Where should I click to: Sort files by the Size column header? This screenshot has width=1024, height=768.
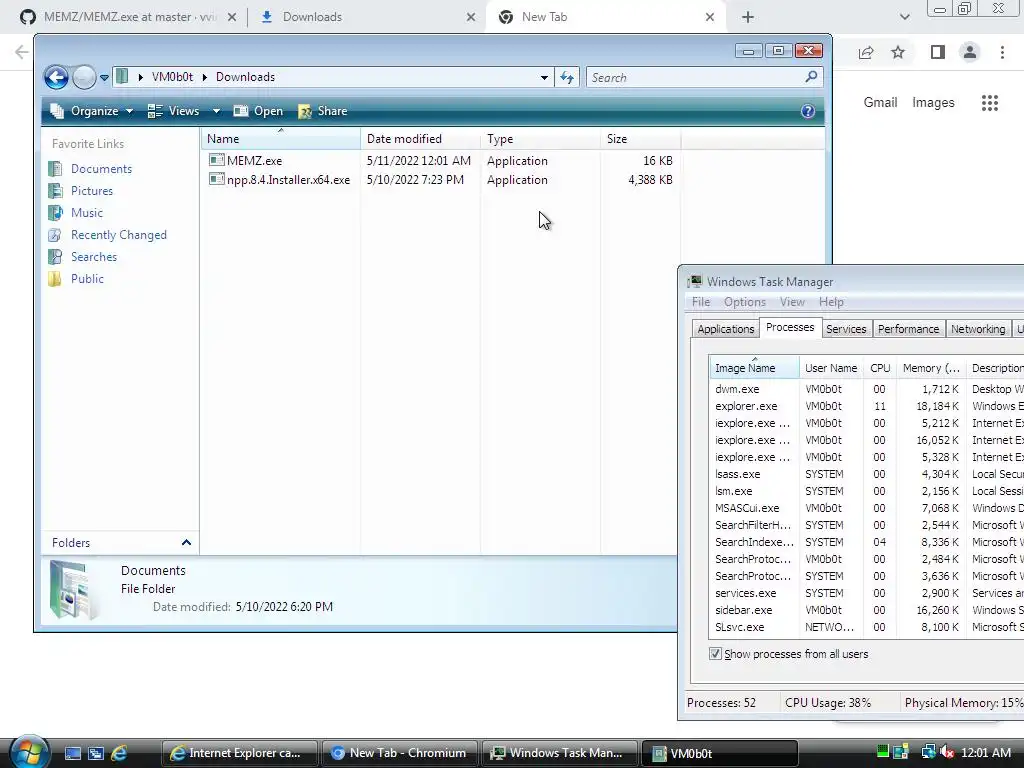640,138
